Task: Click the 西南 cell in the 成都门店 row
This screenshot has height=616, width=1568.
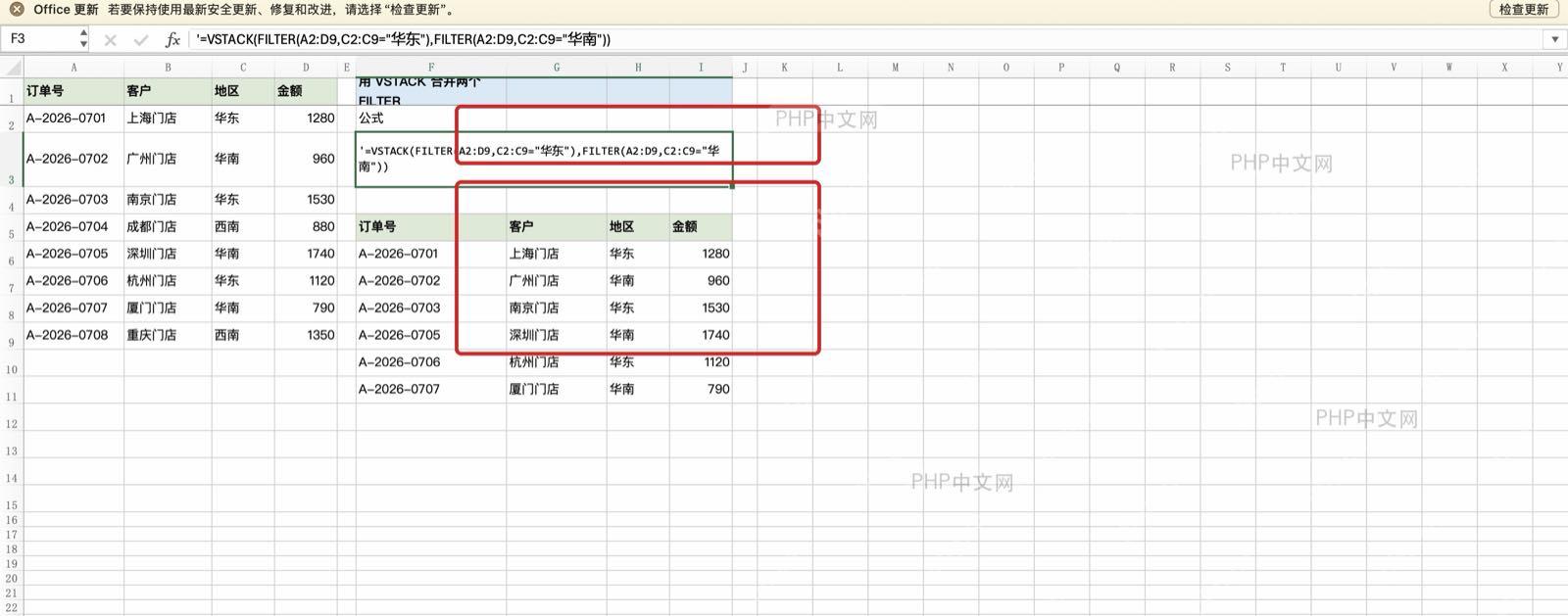Action: click(243, 227)
